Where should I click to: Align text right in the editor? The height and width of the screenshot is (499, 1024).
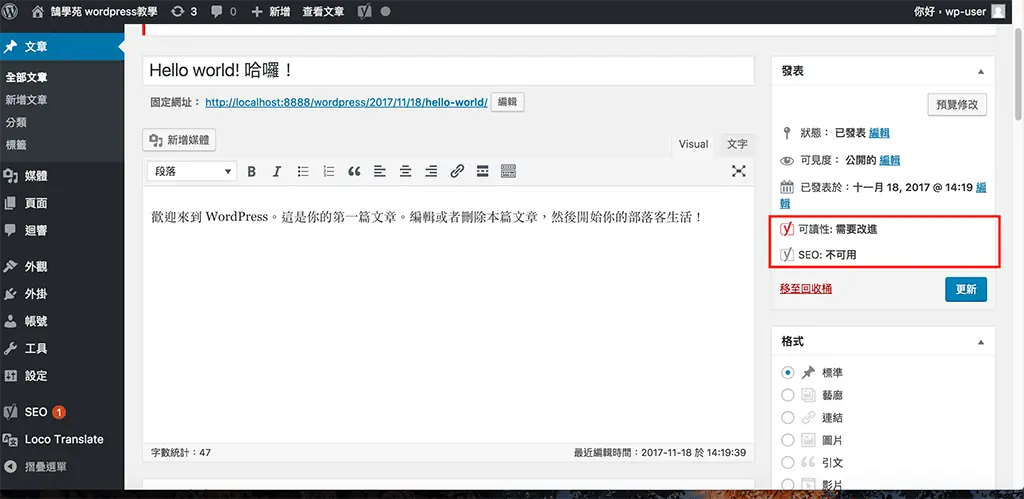point(431,171)
